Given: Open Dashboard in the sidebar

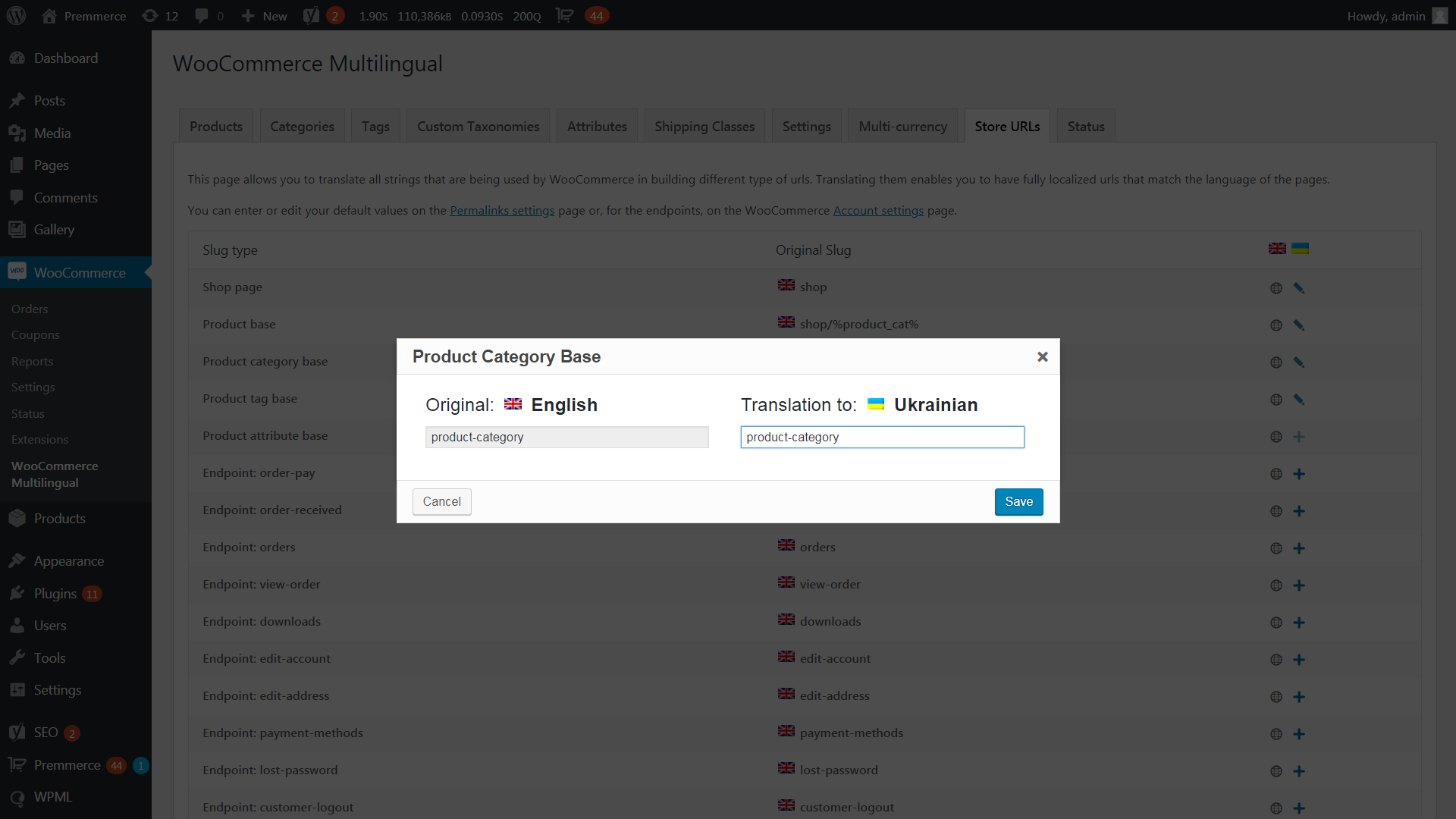Looking at the screenshot, I should pos(66,58).
